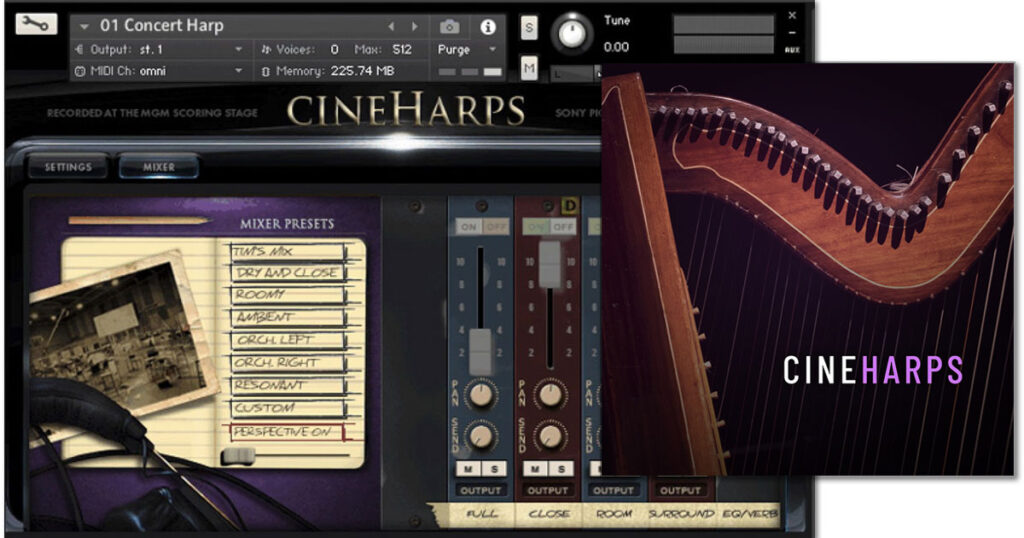Click the aux button in header
The image size is (1024, 538).
pos(792,50)
